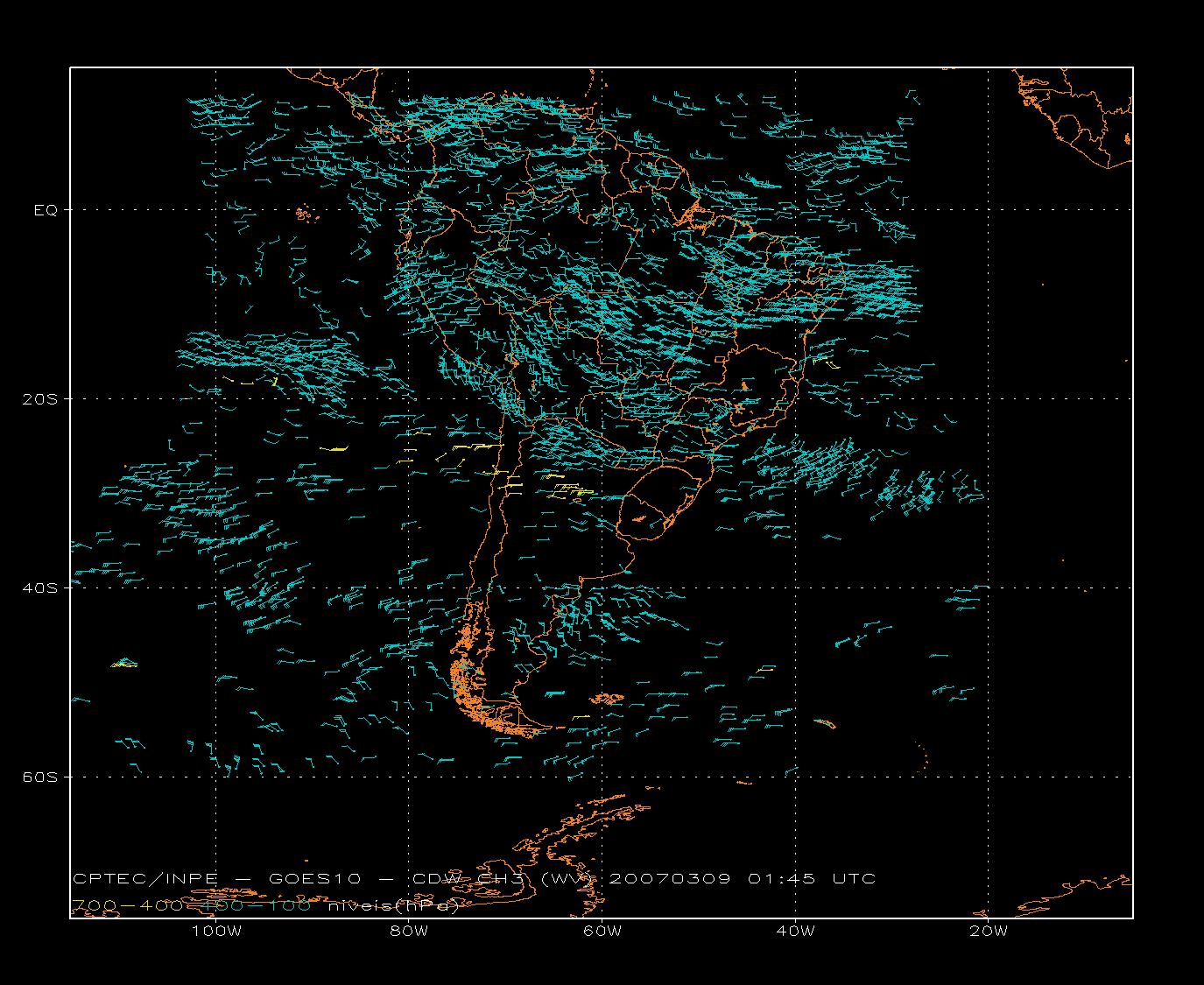Click the 'CDW CH3 (WV)' channel text
Screen dimensions: 1204x985
[x=504, y=879]
